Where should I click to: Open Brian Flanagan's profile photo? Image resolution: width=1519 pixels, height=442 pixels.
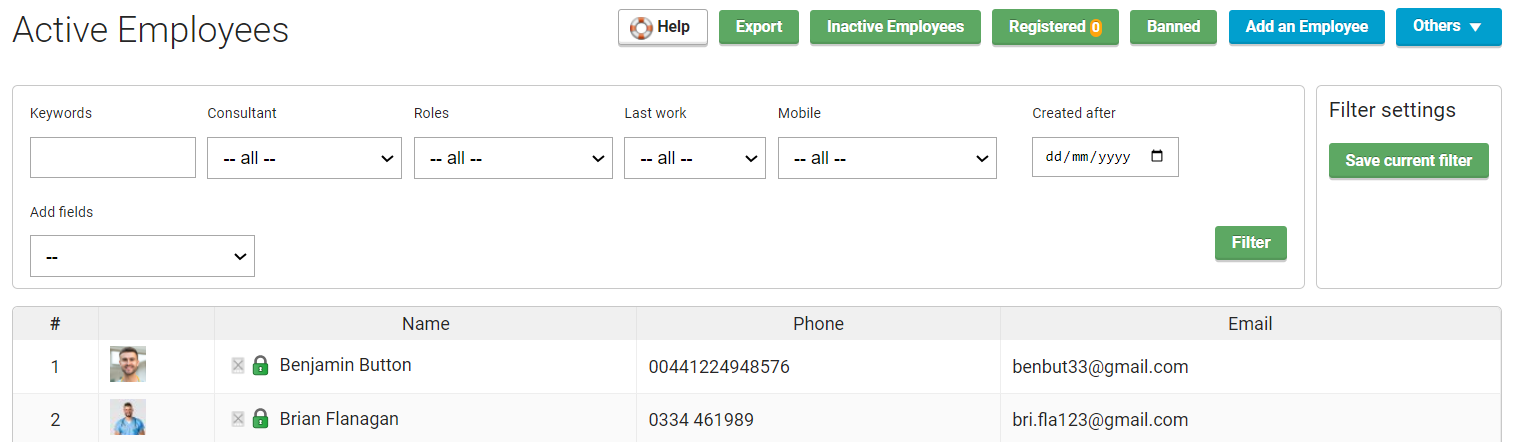click(128, 418)
